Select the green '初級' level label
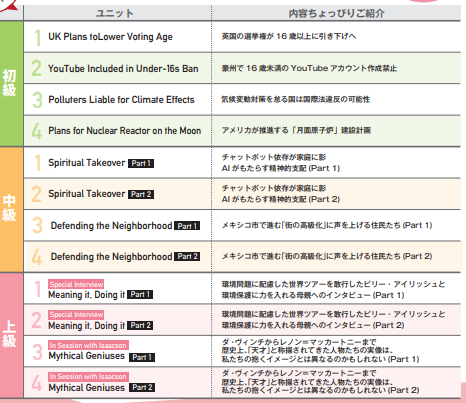466x403 pixels. tap(9, 83)
